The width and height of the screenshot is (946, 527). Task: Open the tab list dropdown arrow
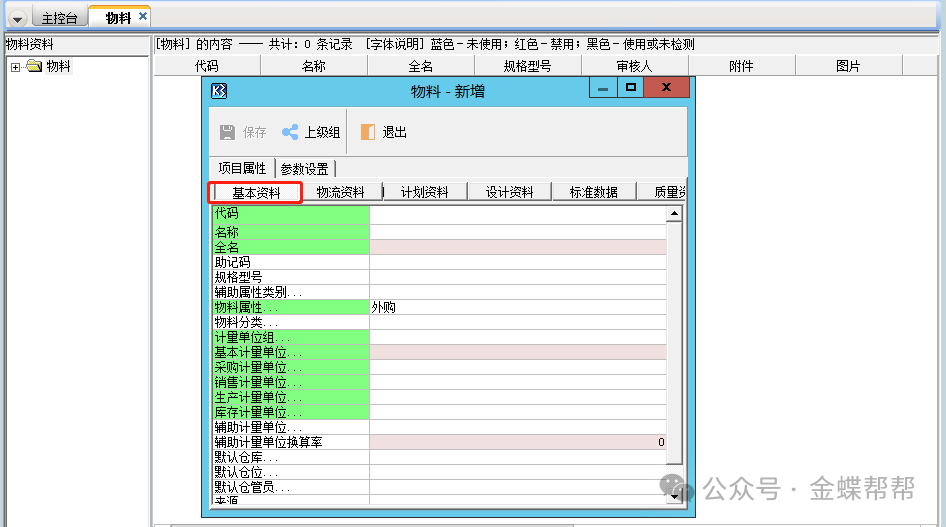pyautogui.click(x=17, y=19)
